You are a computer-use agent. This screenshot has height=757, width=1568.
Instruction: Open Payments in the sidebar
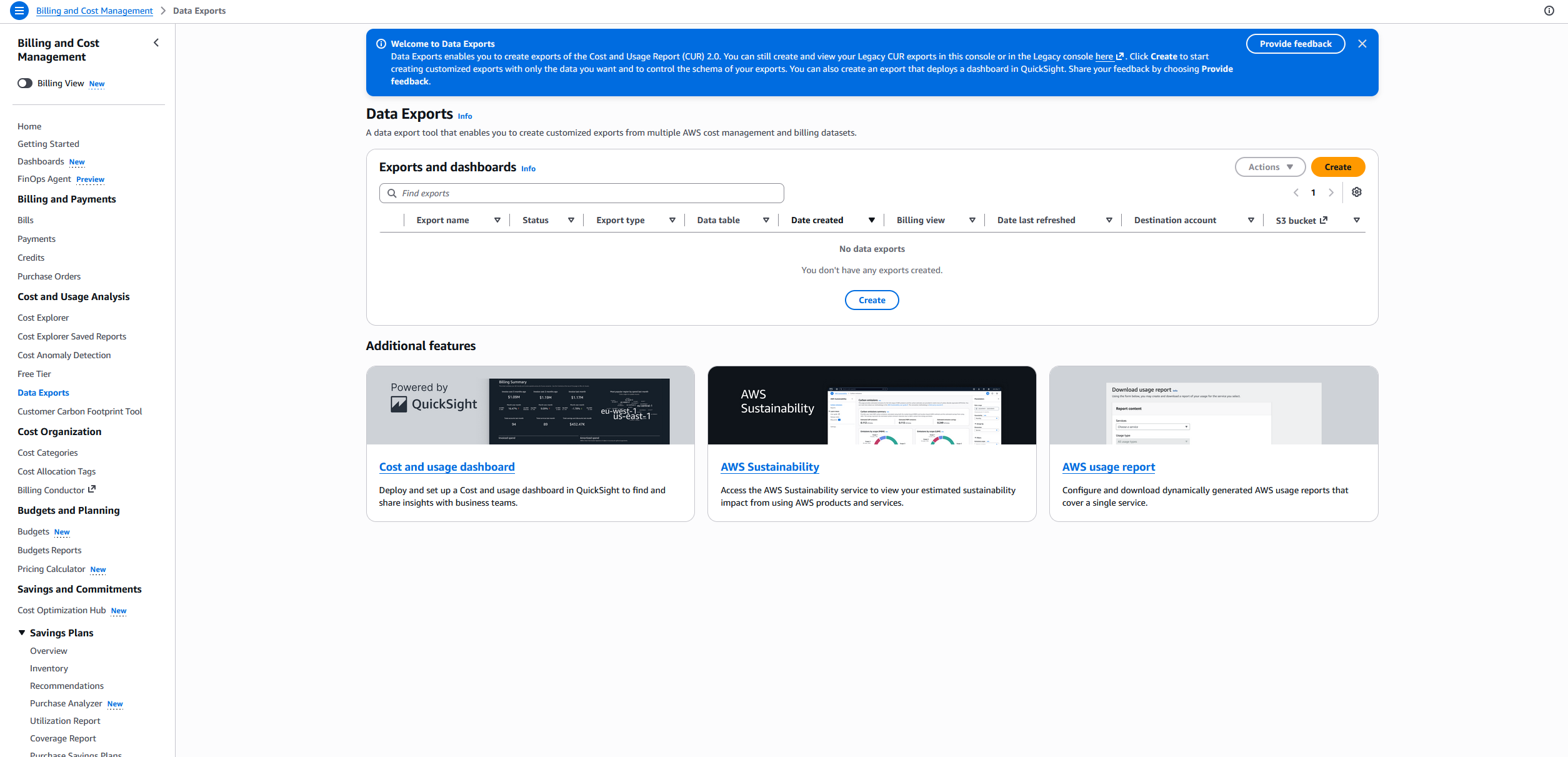click(36, 239)
